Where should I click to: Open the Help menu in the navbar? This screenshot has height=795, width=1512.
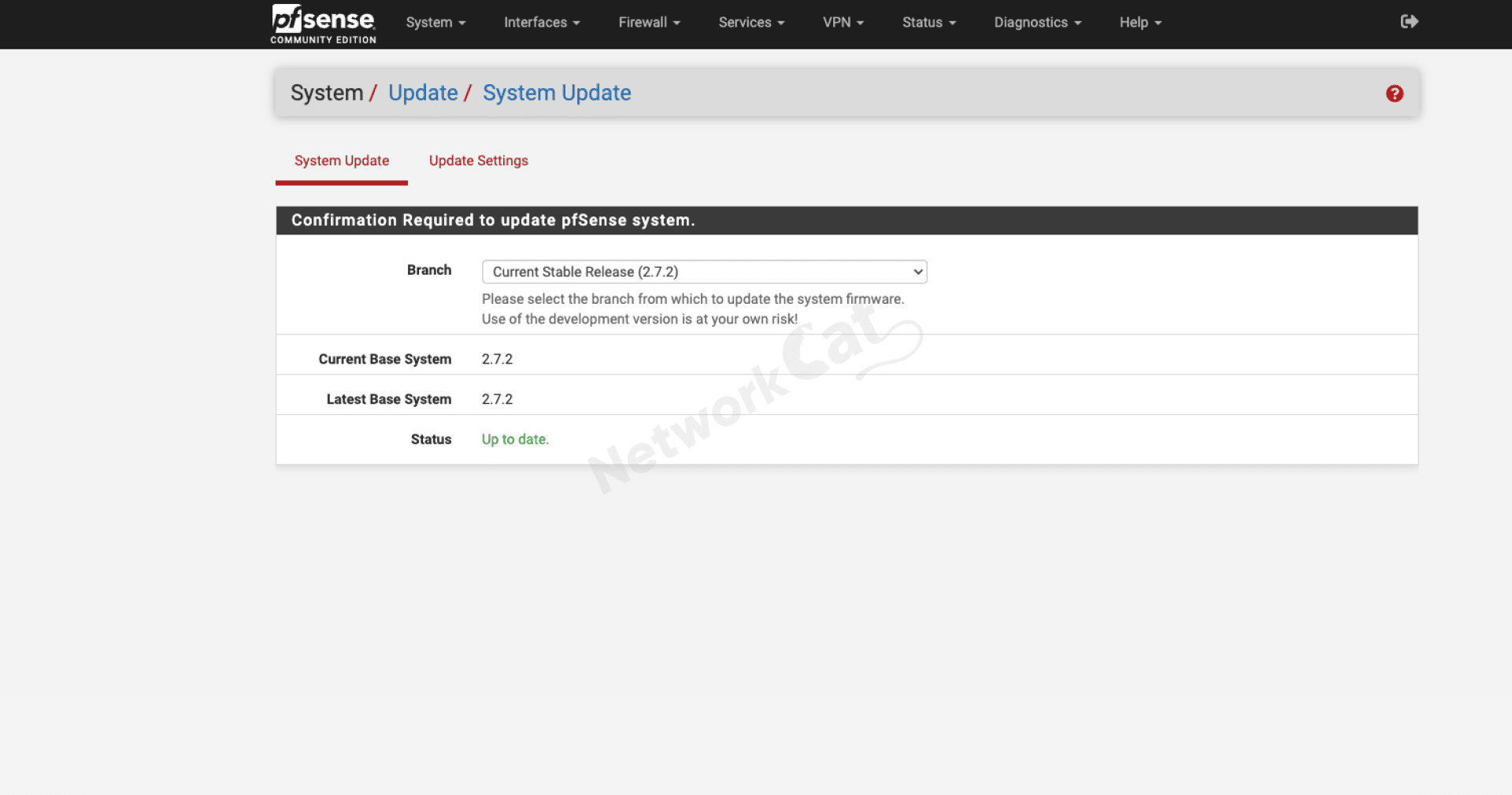pyautogui.click(x=1140, y=23)
